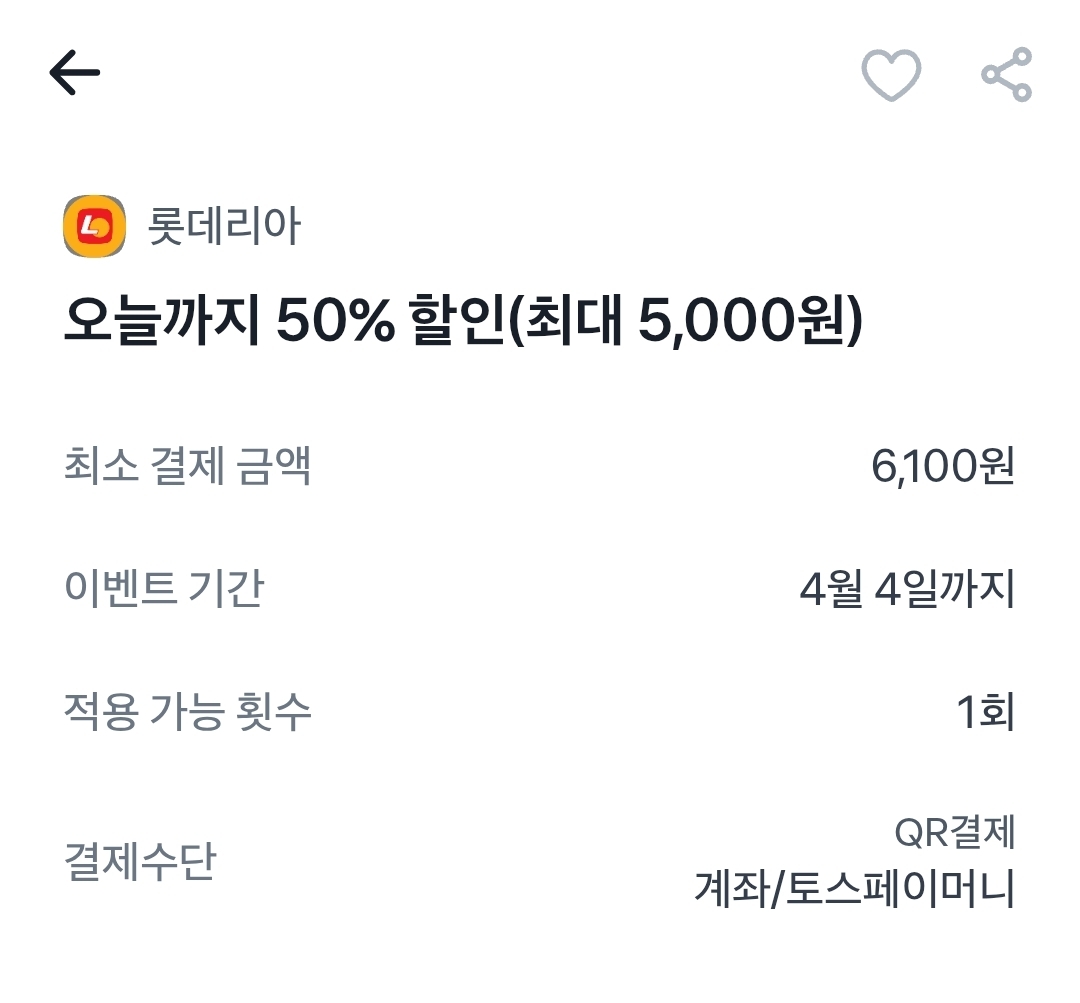Select the 최소 결제 금액 label

[x=187, y=466]
